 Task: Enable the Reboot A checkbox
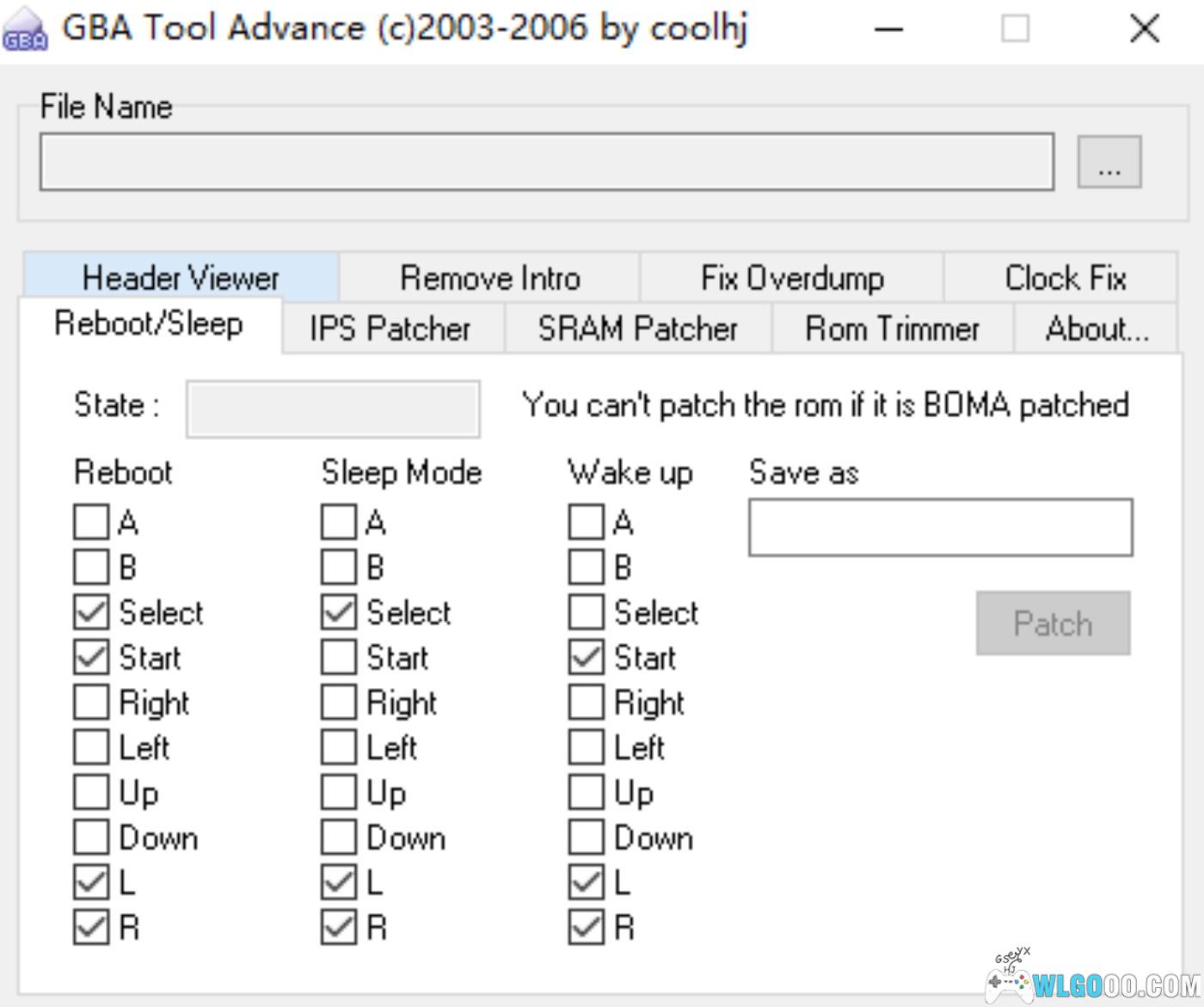[91, 522]
